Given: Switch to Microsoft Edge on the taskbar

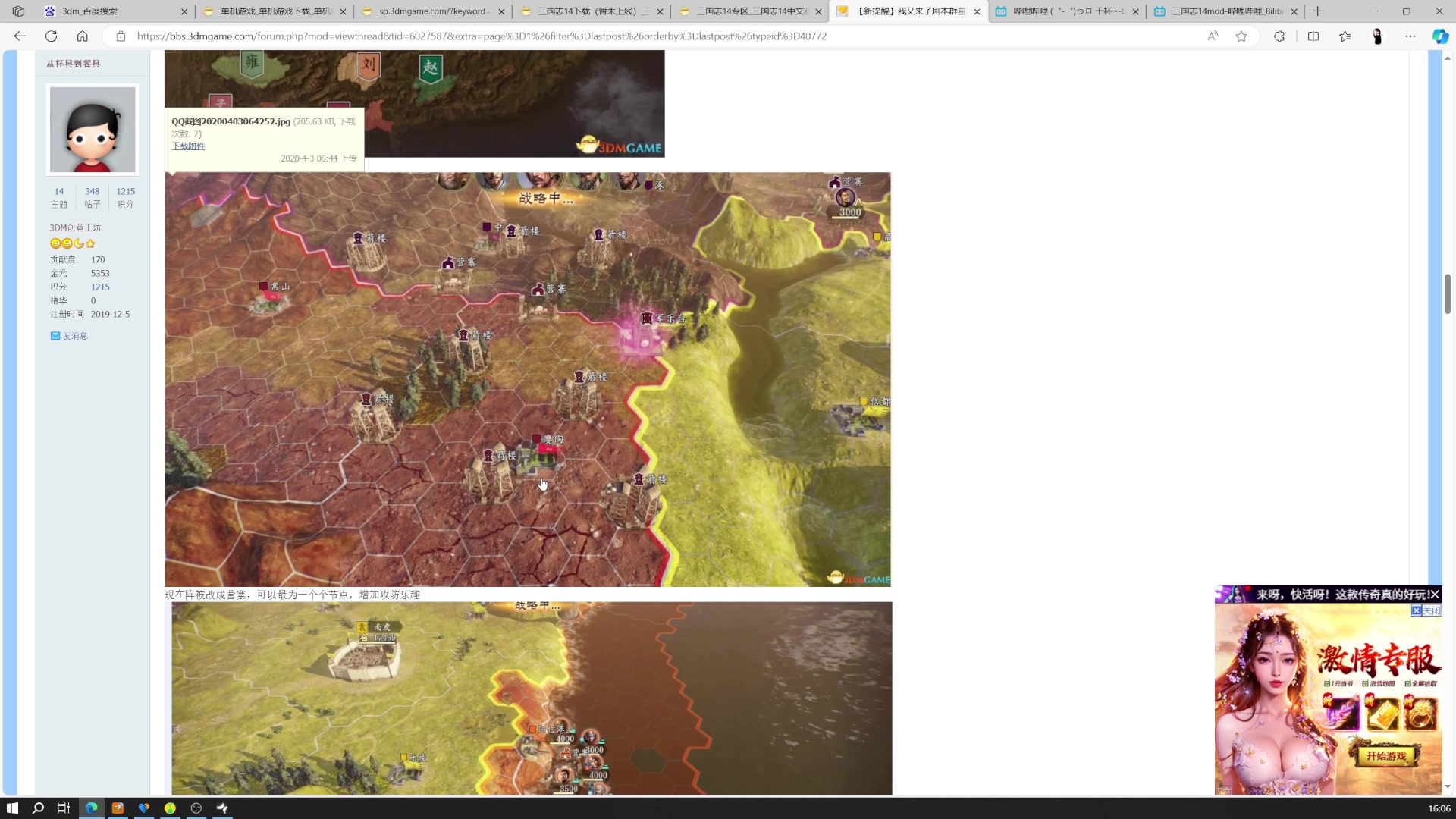Looking at the screenshot, I should pyautogui.click(x=92, y=808).
